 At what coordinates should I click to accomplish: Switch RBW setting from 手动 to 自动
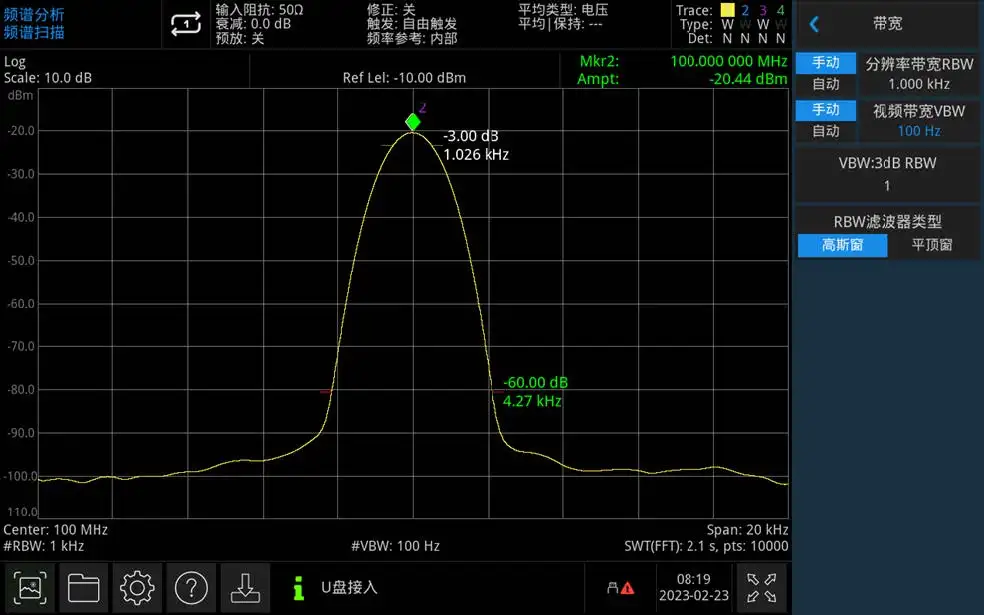point(826,84)
